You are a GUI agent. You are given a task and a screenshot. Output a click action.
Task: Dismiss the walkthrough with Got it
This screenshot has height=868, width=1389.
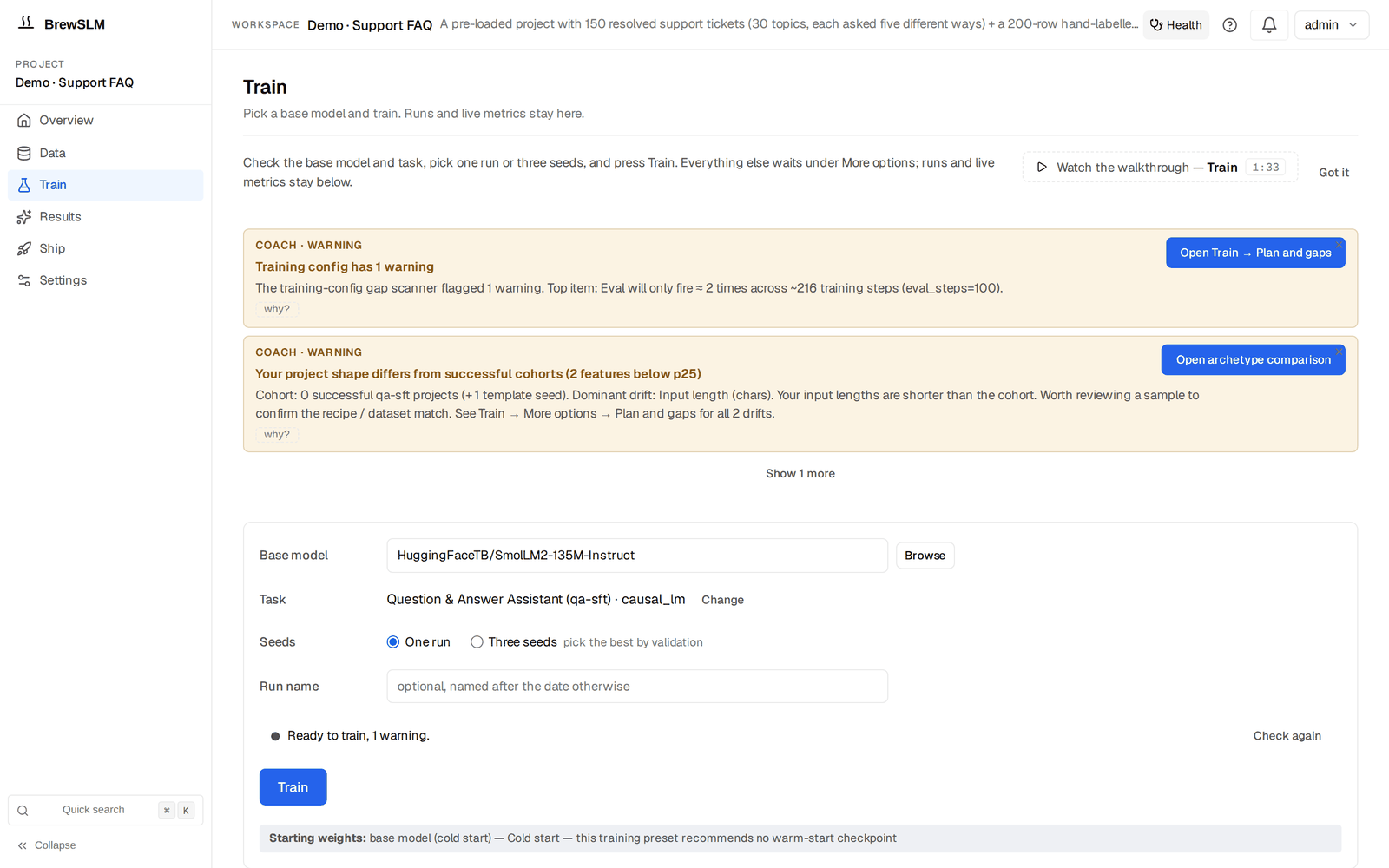click(x=1333, y=173)
